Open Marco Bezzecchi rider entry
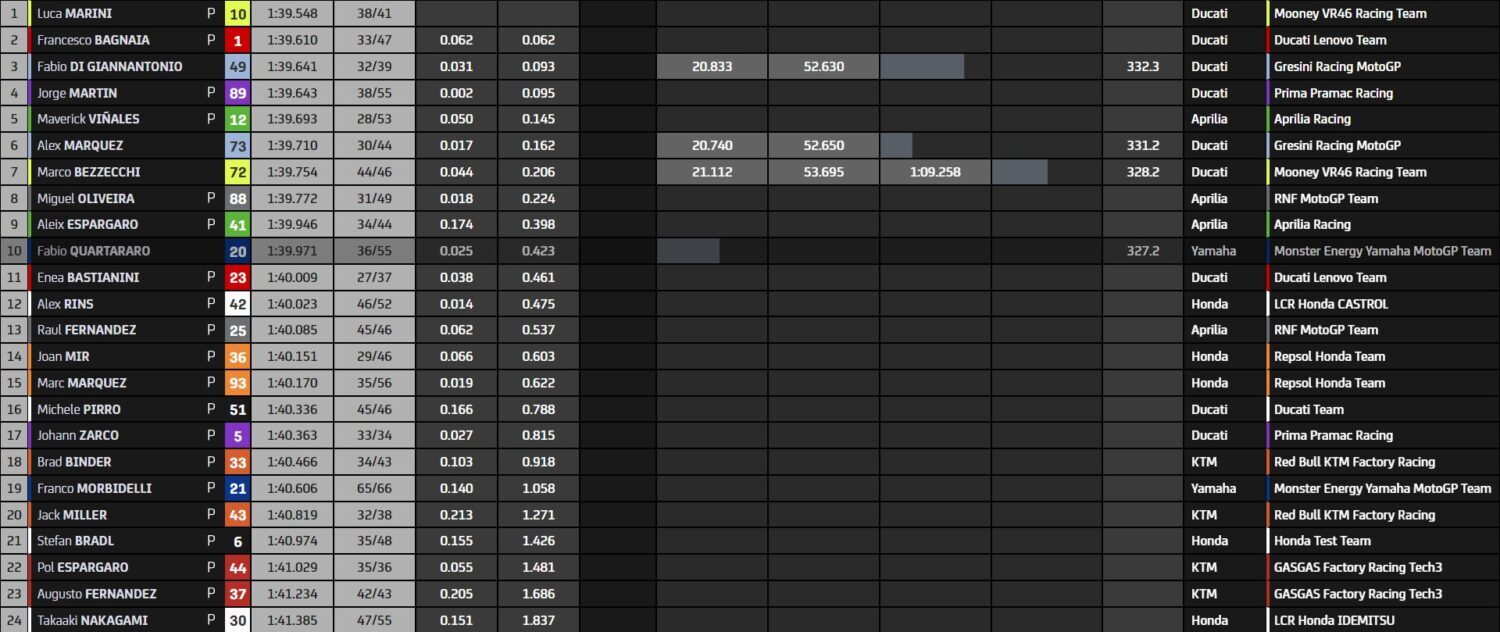Viewport: 1500px width, 632px height. pyautogui.click(x=88, y=172)
